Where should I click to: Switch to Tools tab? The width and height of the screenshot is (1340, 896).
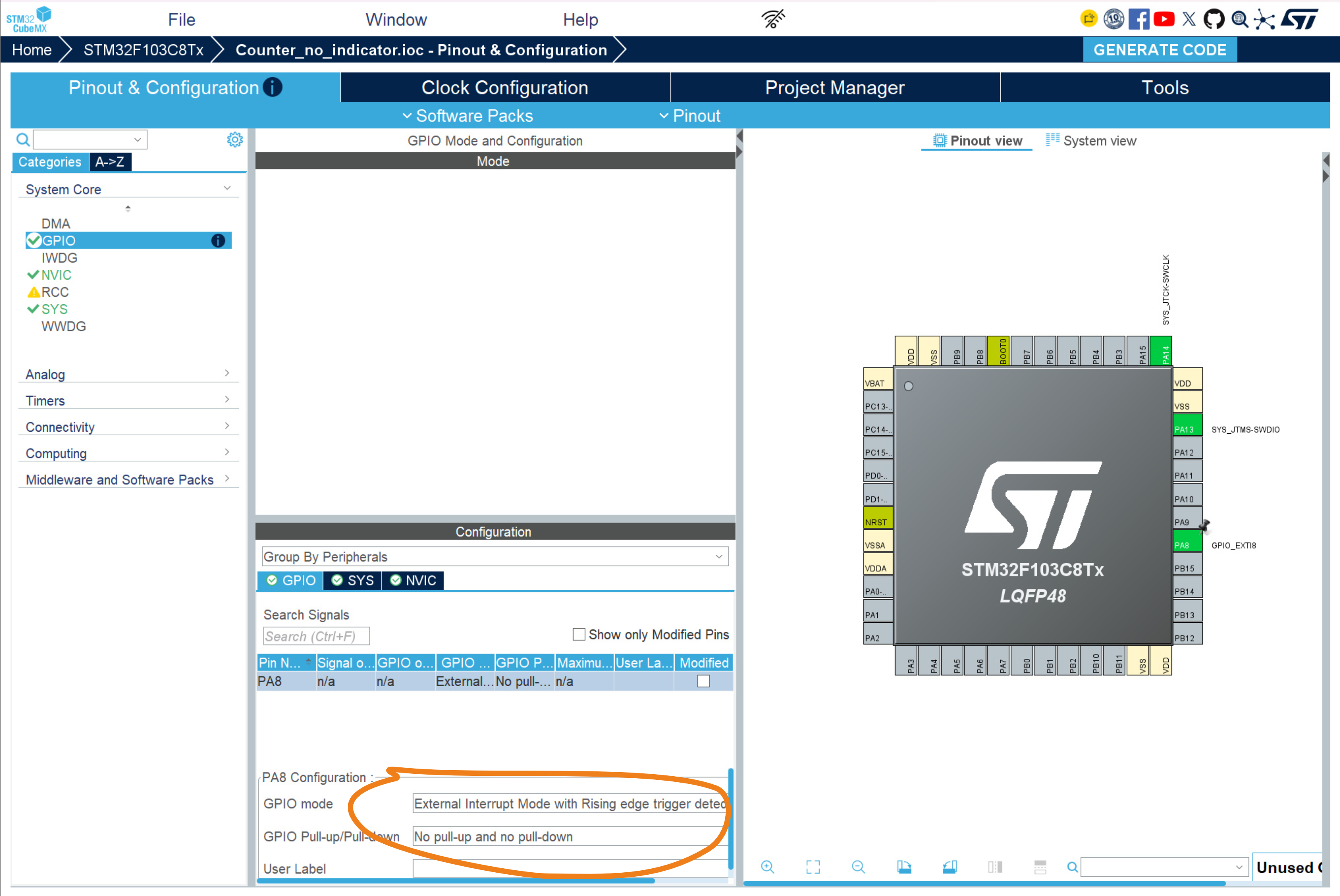[x=1165, y=87]
